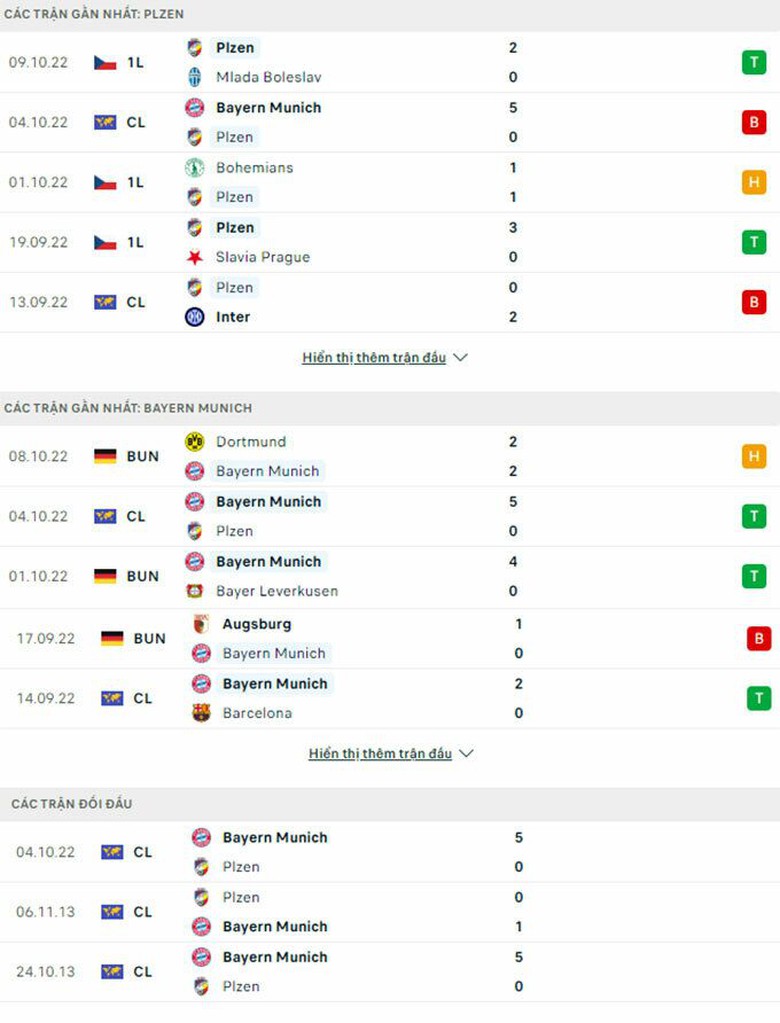This screenshot has height=1023, width=780.
Task: Click the Barcelona club crest
Action: [x=201, y=713]
